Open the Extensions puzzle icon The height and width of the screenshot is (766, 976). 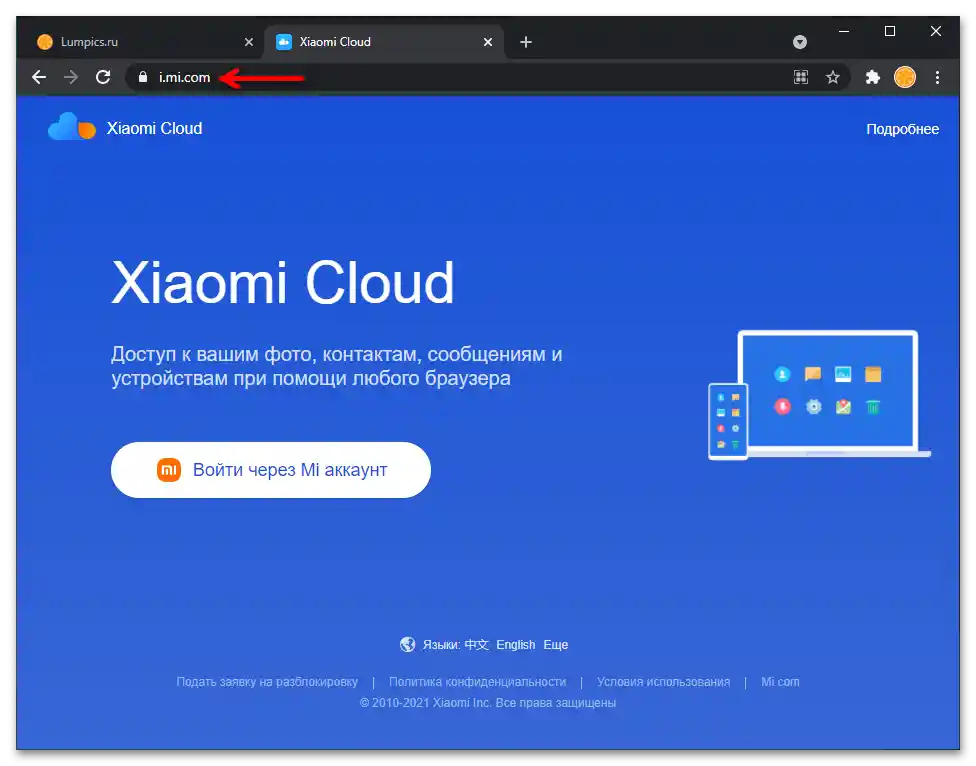(873, 77)
